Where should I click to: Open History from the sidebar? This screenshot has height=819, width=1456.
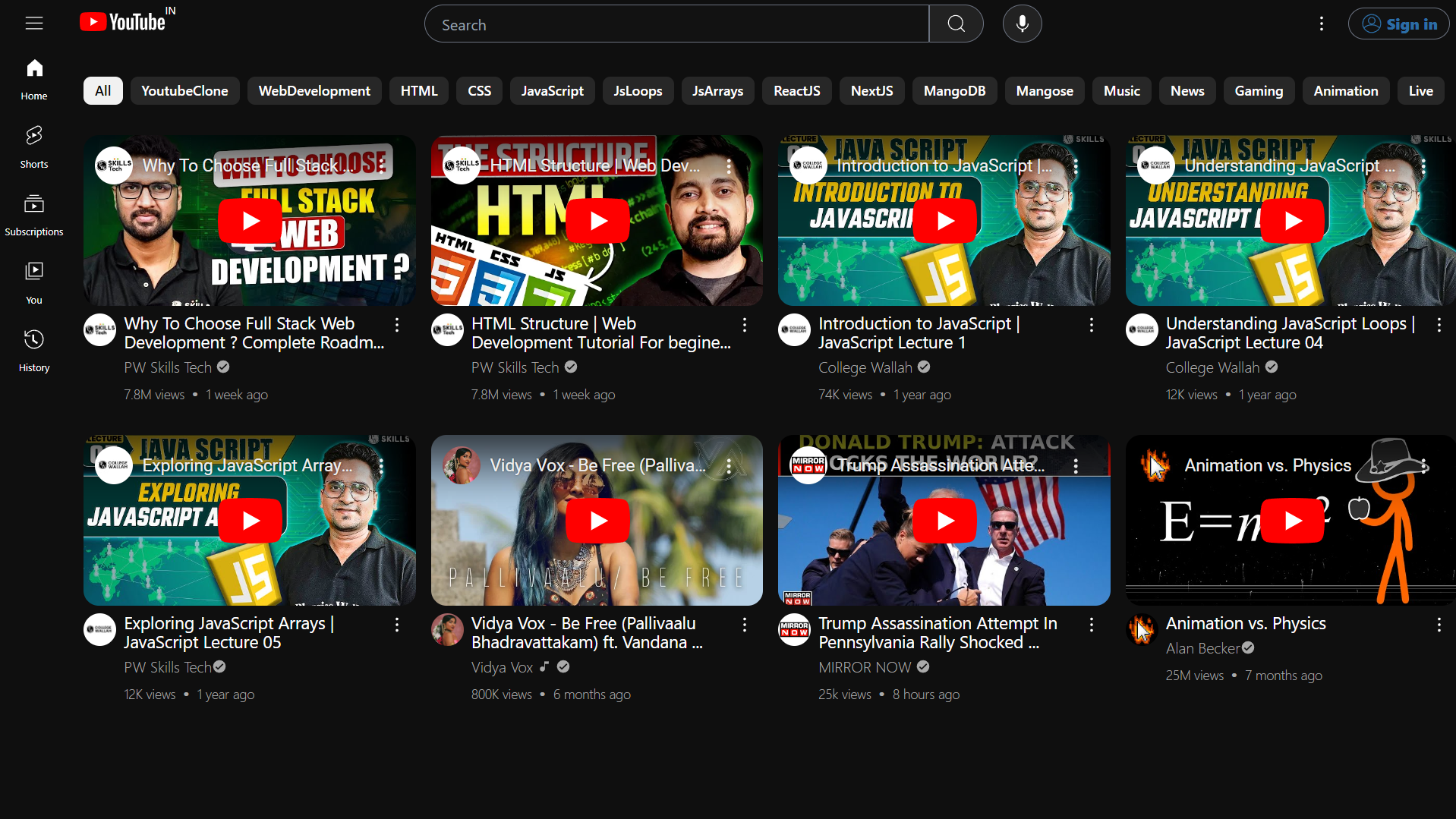click(34, 351)
